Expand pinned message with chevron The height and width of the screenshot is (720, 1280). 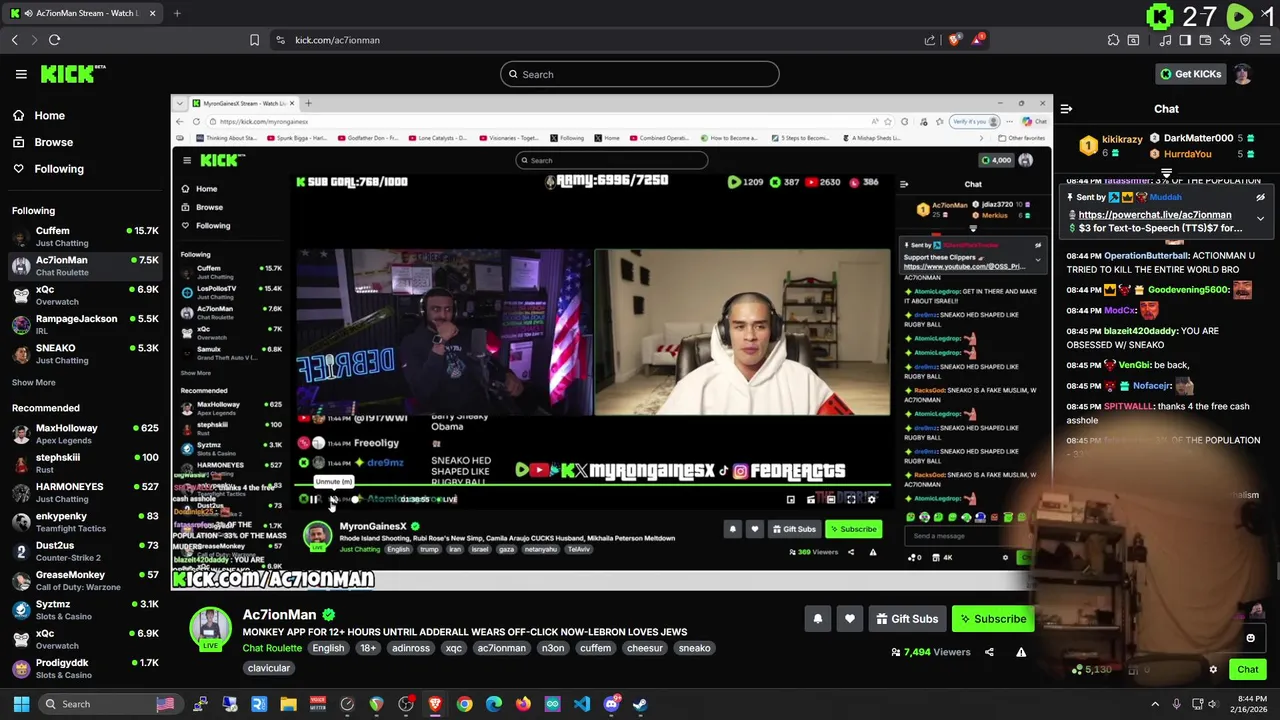tap(1260, 218)
